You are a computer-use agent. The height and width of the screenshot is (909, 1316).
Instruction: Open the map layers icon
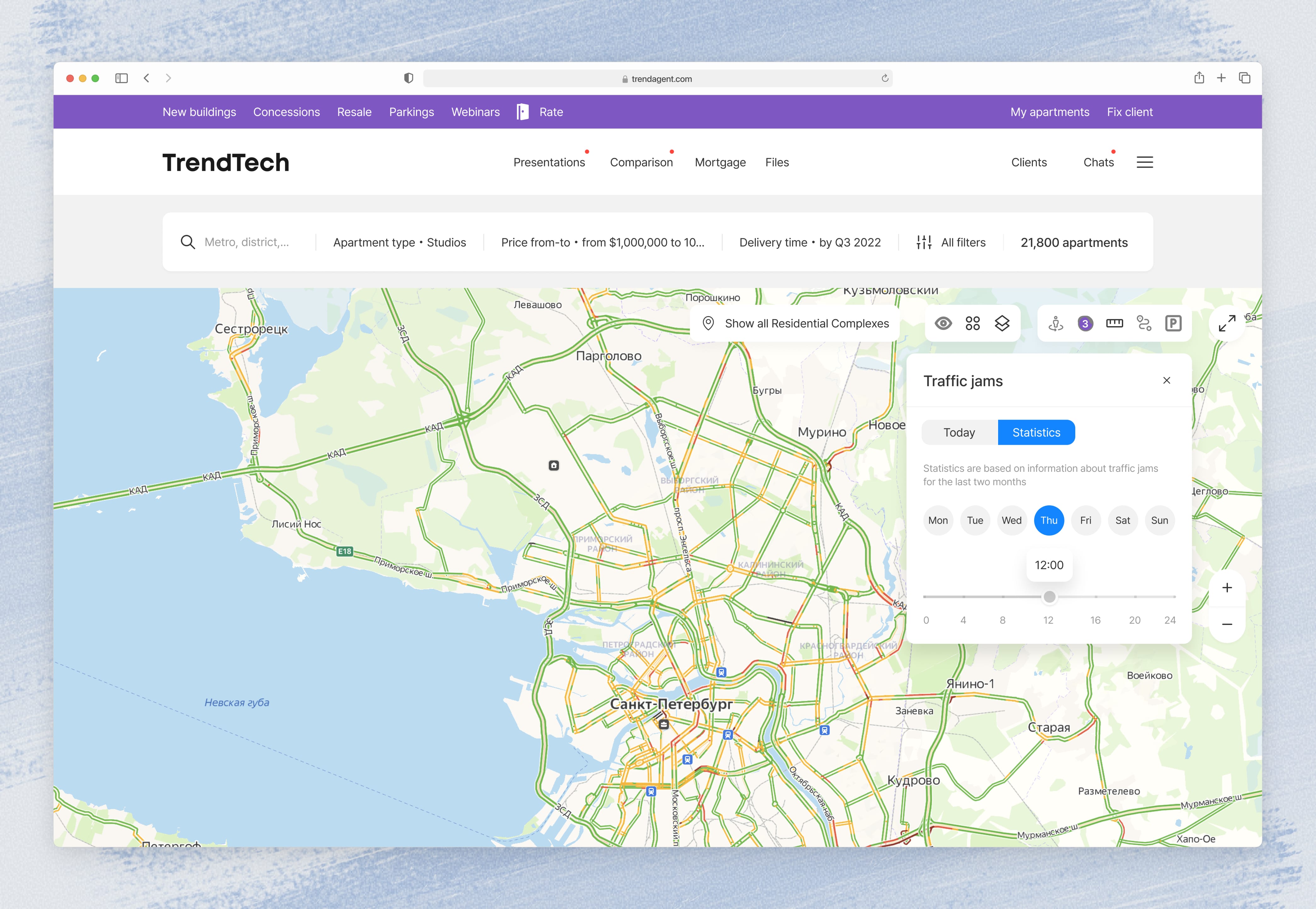(1002, 324)
